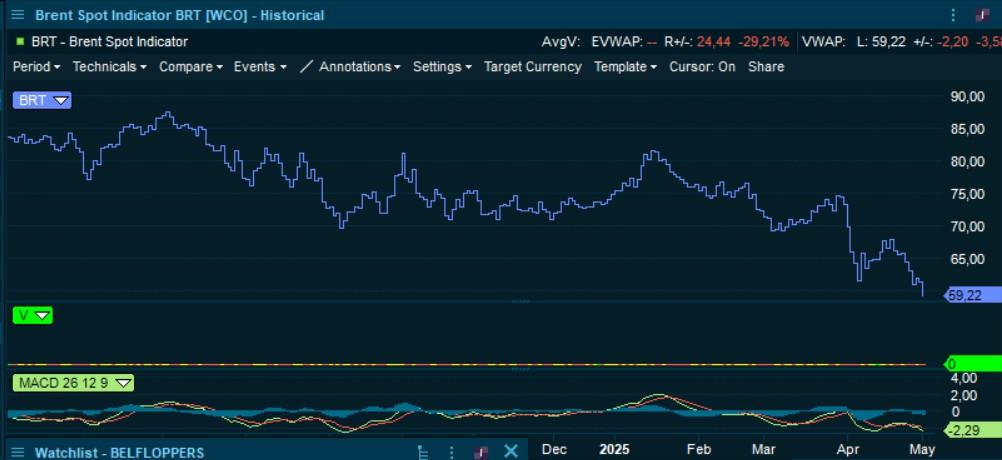The image size is (1002, 460).
Task: Click the BRT - Brent Spot Indicator label
Action: [x=109, y=42]
